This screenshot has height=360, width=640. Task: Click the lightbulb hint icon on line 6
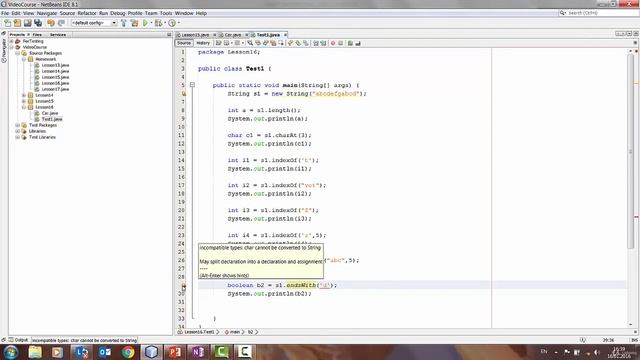(184, 93)
